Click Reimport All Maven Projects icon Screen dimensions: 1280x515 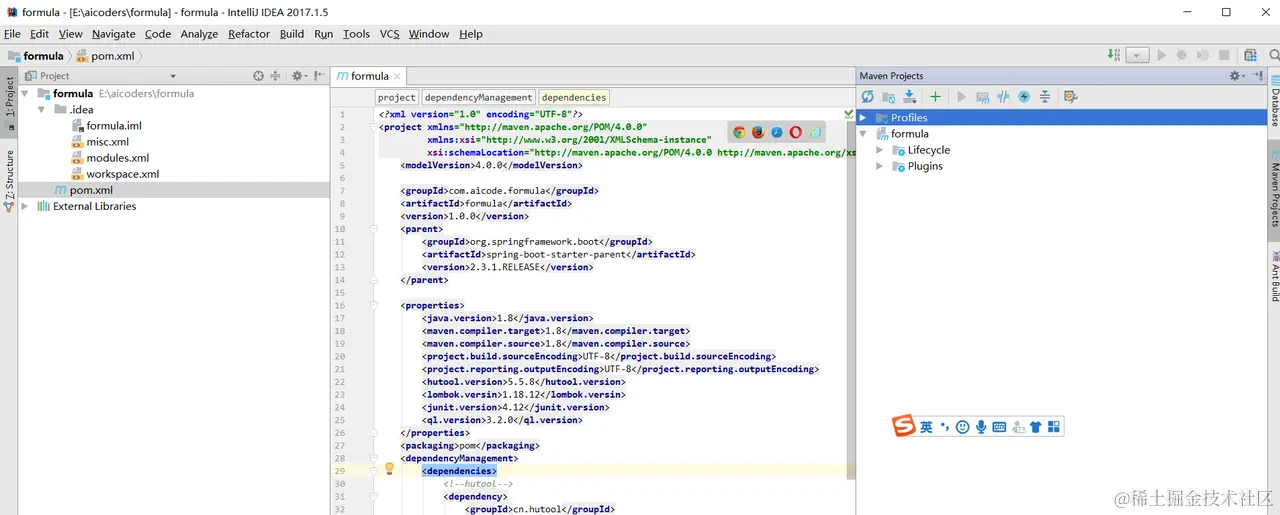[x=867, y=97]
